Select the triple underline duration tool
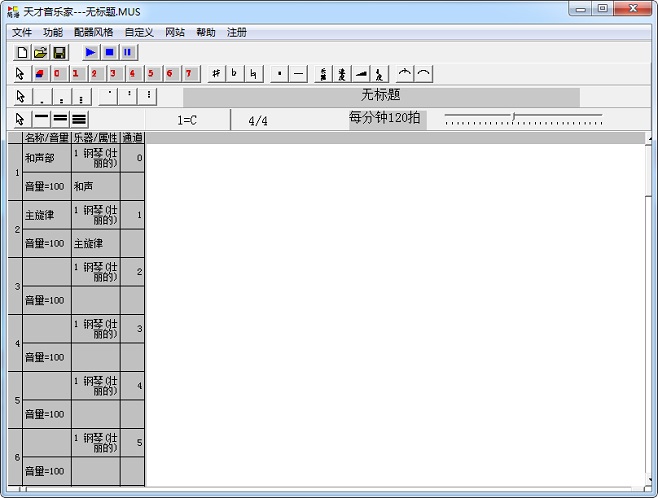 click(x=79, y=120)
